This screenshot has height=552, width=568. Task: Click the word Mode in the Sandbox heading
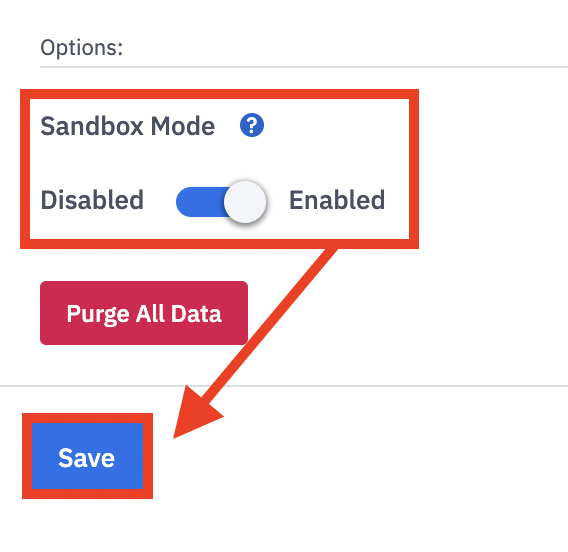(183, 126)
